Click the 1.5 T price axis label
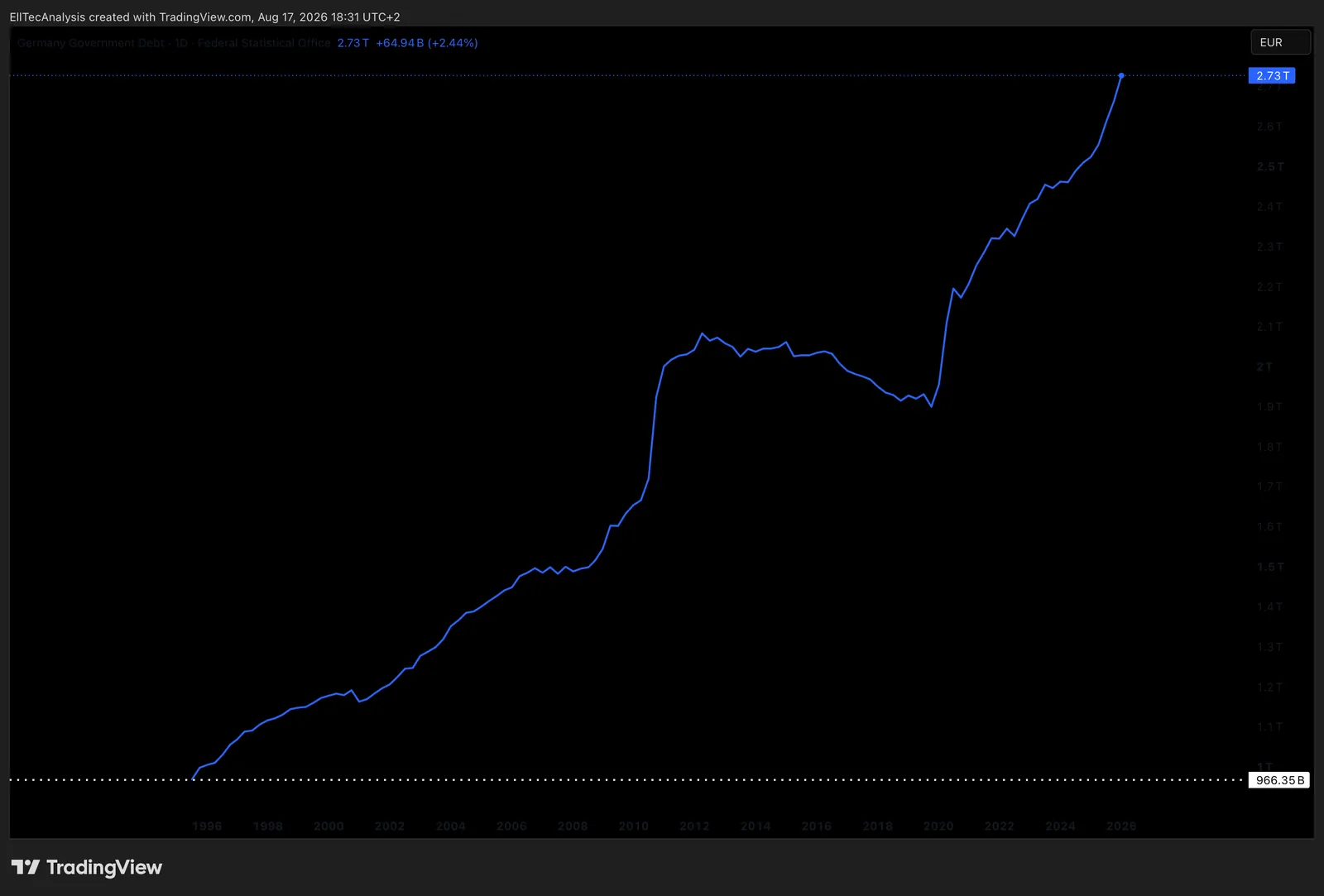 coord(1269,567)
